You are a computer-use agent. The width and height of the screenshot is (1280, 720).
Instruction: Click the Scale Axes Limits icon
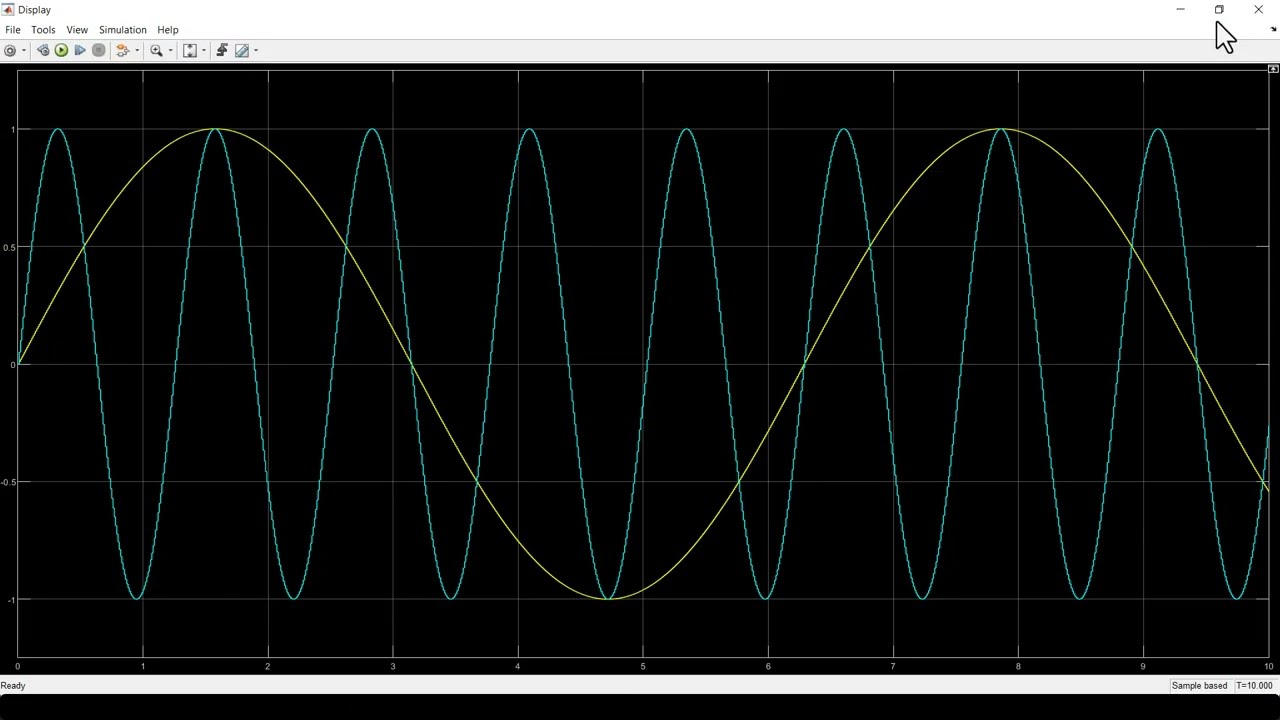pyautogui.click(x=190, y=50)
